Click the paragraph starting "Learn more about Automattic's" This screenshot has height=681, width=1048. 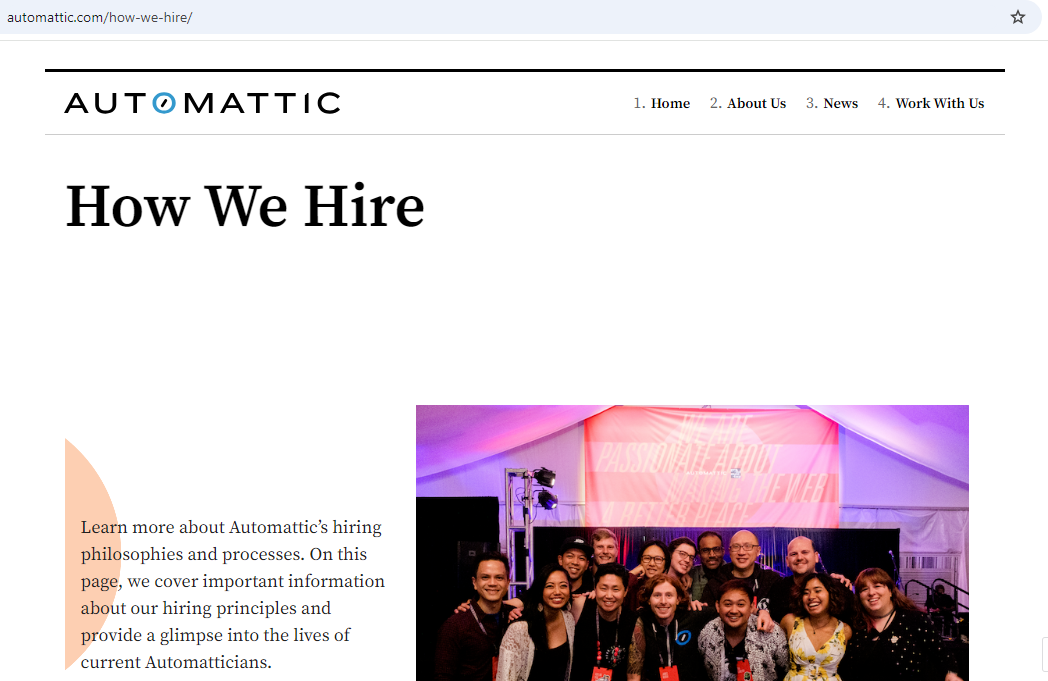pyautogui.click(x=233, y=594)
